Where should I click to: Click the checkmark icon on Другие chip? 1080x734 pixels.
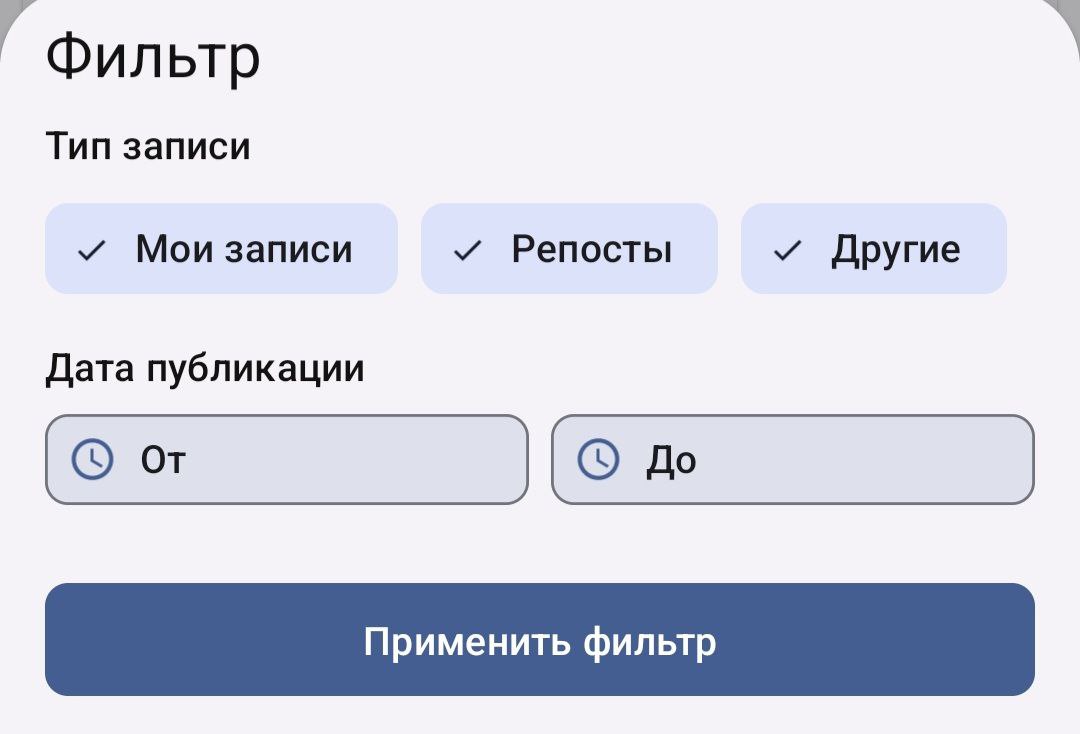click(x=787, y=250)
